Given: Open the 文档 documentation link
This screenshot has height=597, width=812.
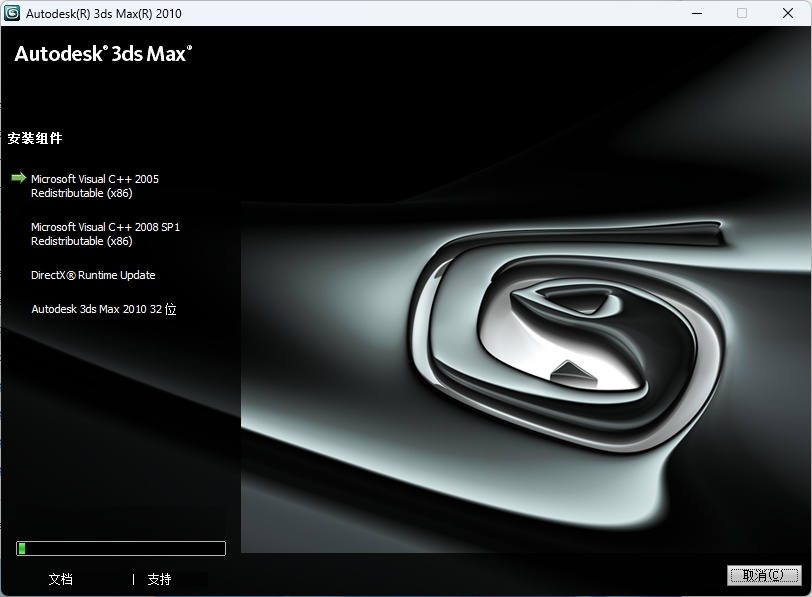Looking at the screenshot, I should (x=60, y=579).
